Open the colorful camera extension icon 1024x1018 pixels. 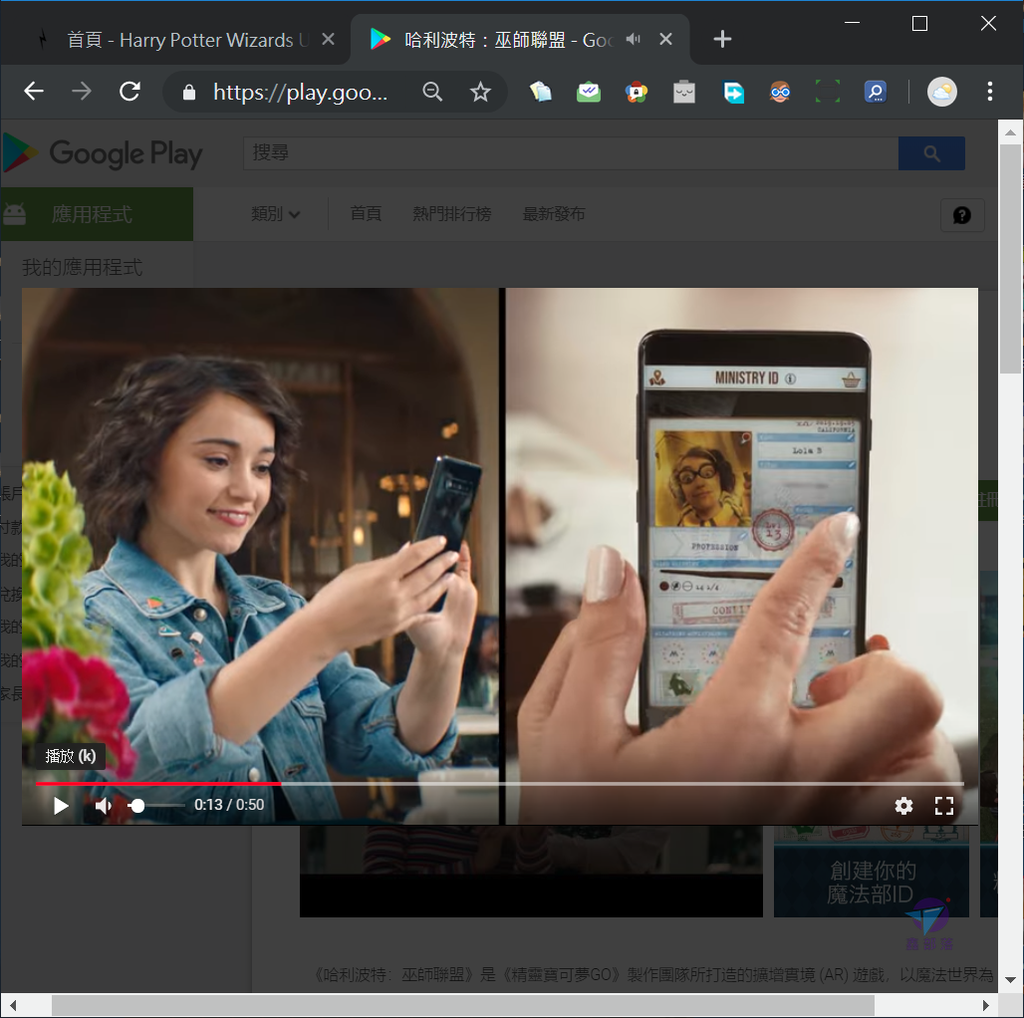tap(636, 91)
